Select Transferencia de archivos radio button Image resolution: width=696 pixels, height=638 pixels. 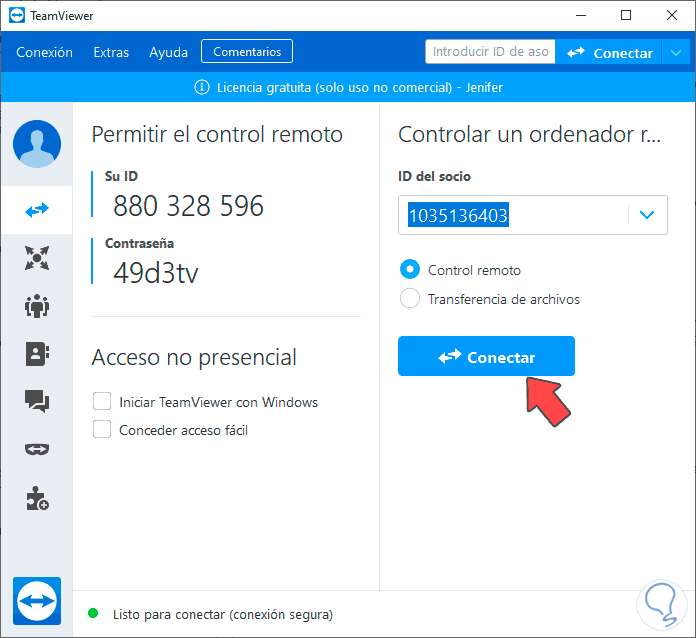[x=410, y=298]
